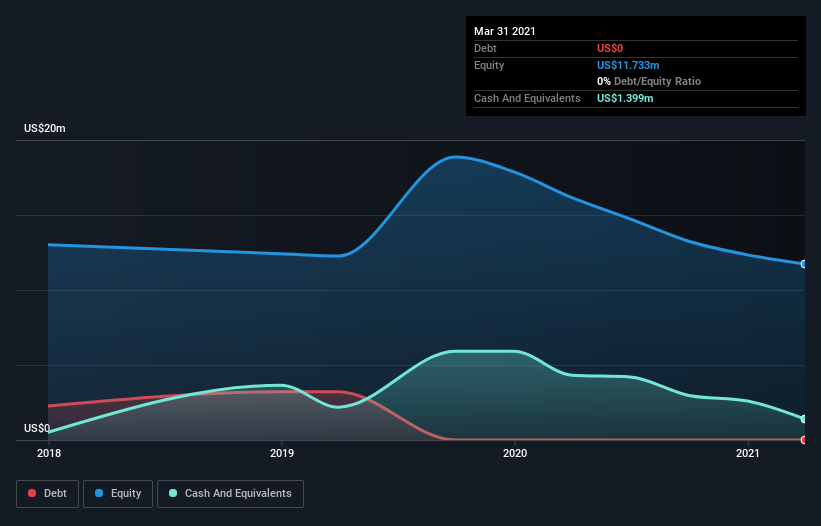Click the Debt value US$0 in tooltip
Image resolution: width=821 pixels, height=526 pixels.
(610, 48)
